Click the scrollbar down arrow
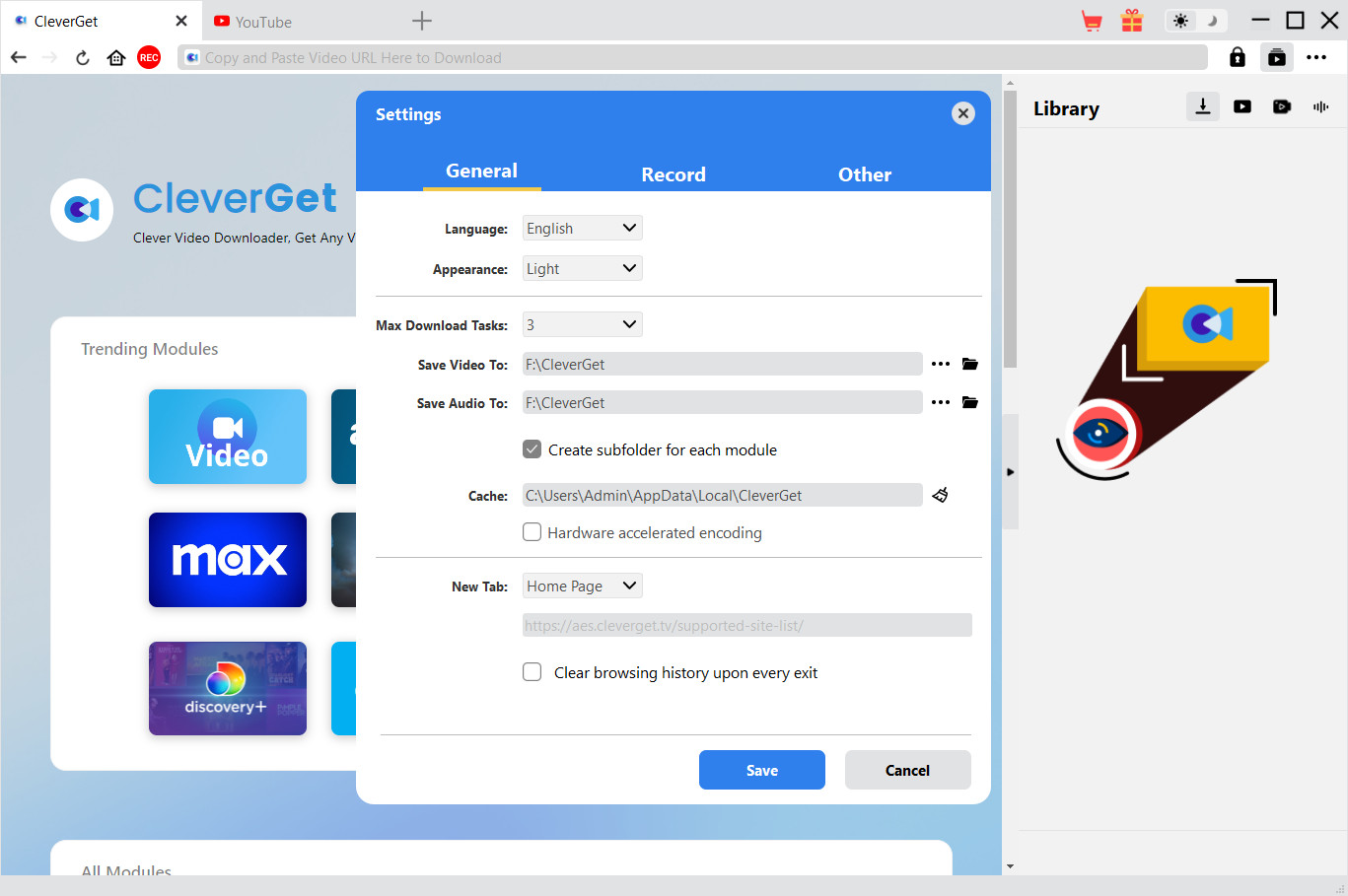Viewport: 1348px width, 896px height. [x=1010, y=866]
